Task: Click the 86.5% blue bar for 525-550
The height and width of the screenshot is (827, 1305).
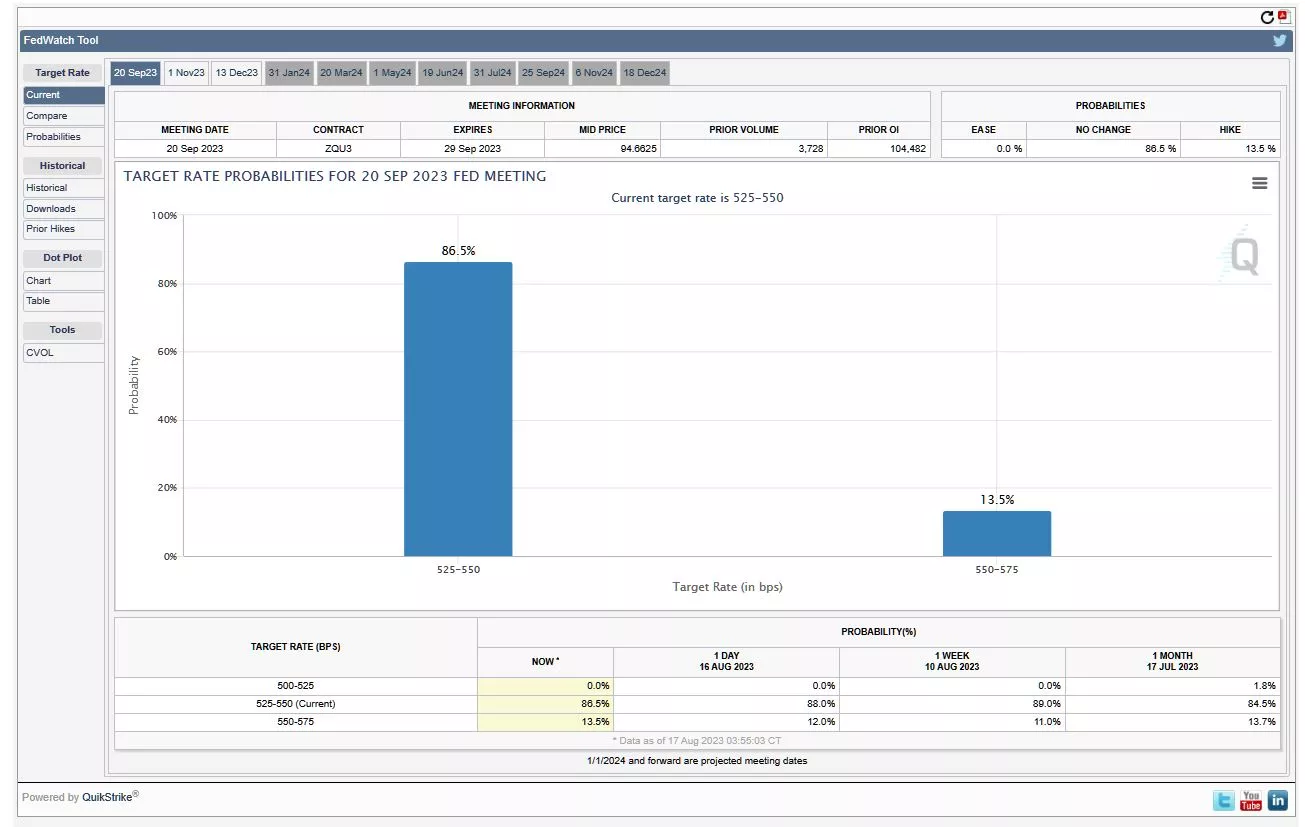Action: click(458, 409)
